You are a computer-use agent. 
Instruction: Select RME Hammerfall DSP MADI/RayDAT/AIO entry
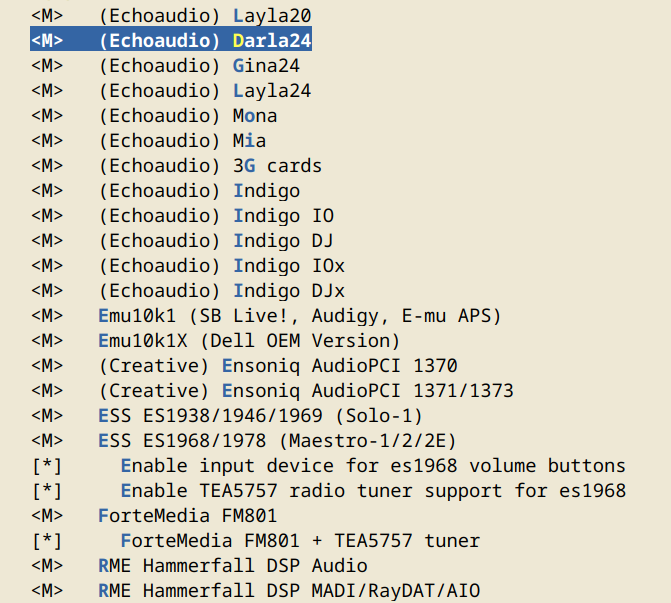click(x=288, y=591)
